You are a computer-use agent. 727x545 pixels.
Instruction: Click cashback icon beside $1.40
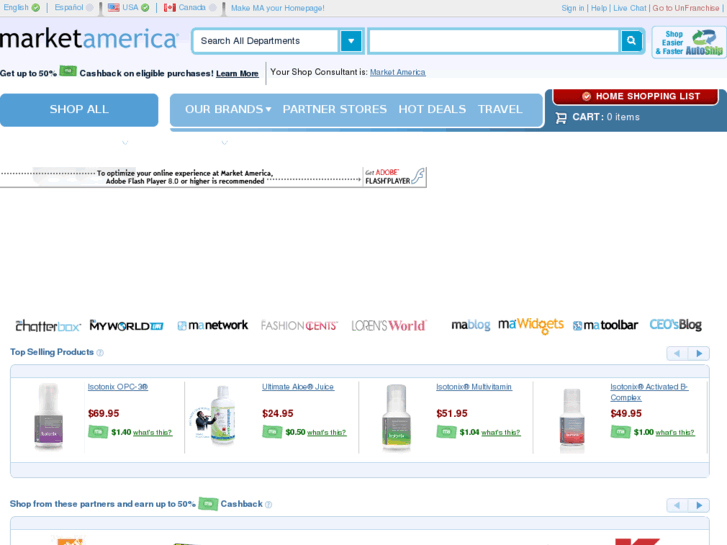98,432
